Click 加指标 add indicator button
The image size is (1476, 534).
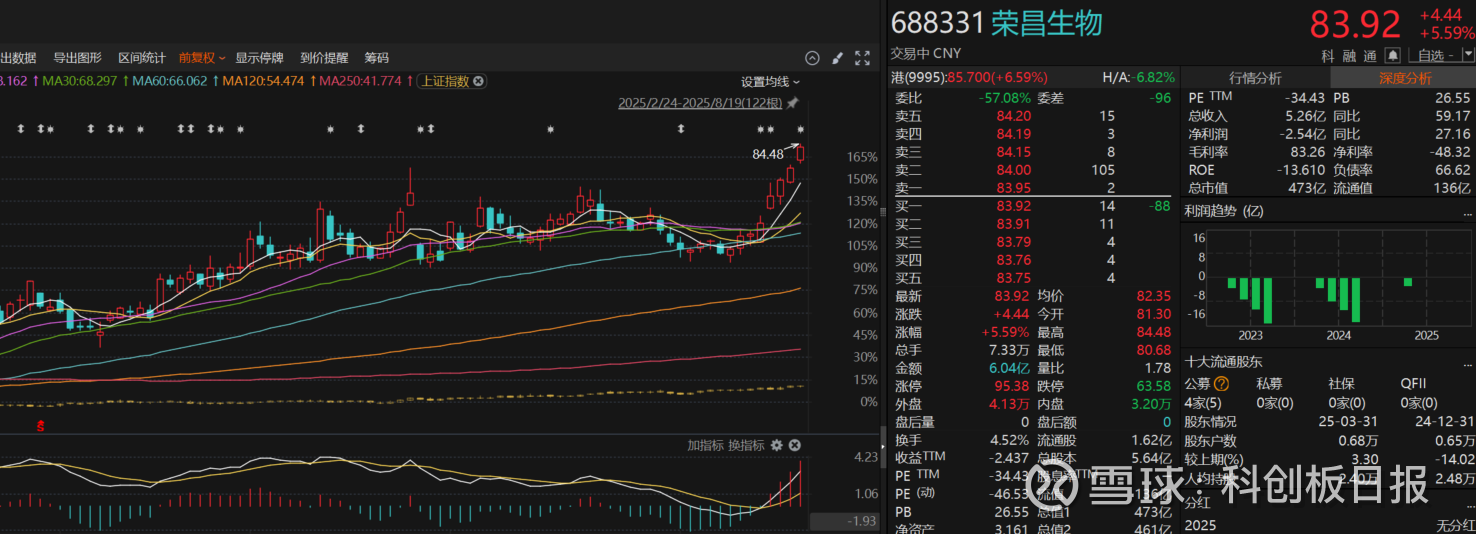pos(704,445)
